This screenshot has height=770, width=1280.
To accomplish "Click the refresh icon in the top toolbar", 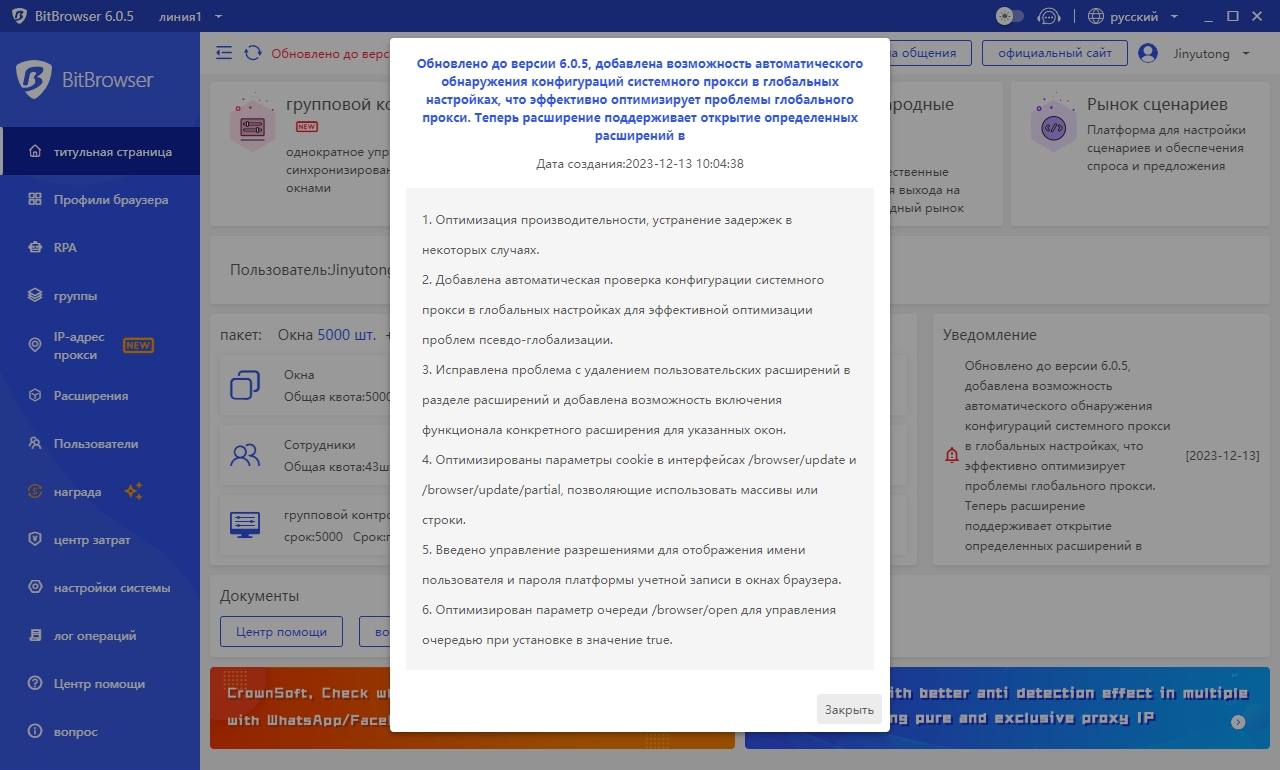I will (x=253, y=53).
